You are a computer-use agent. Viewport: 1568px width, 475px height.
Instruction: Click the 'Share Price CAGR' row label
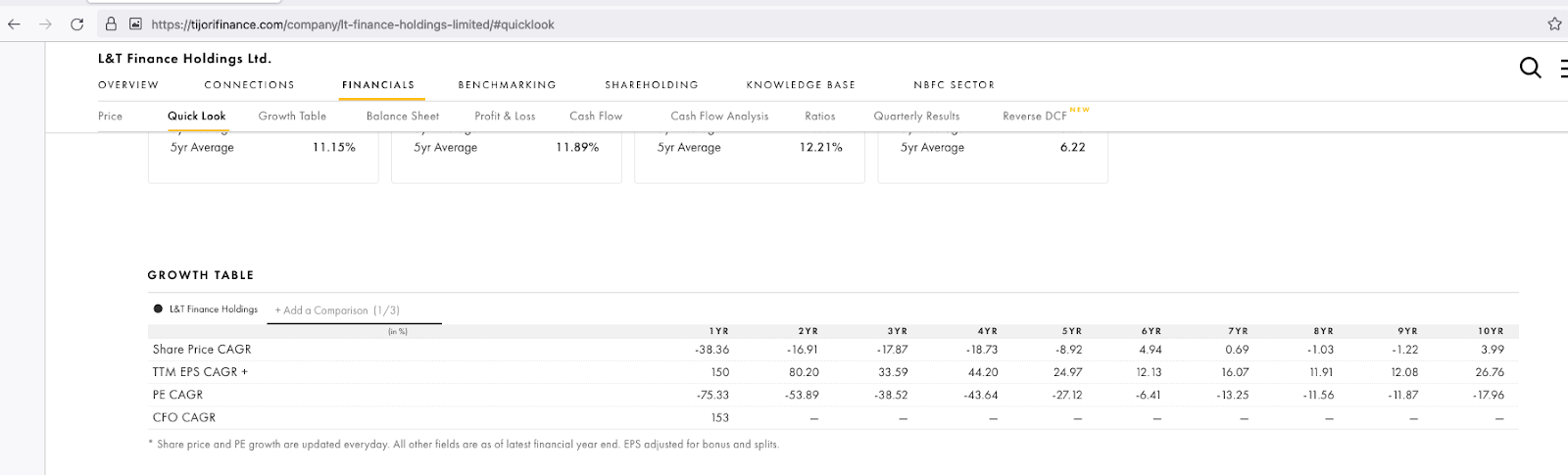[202, 350]
